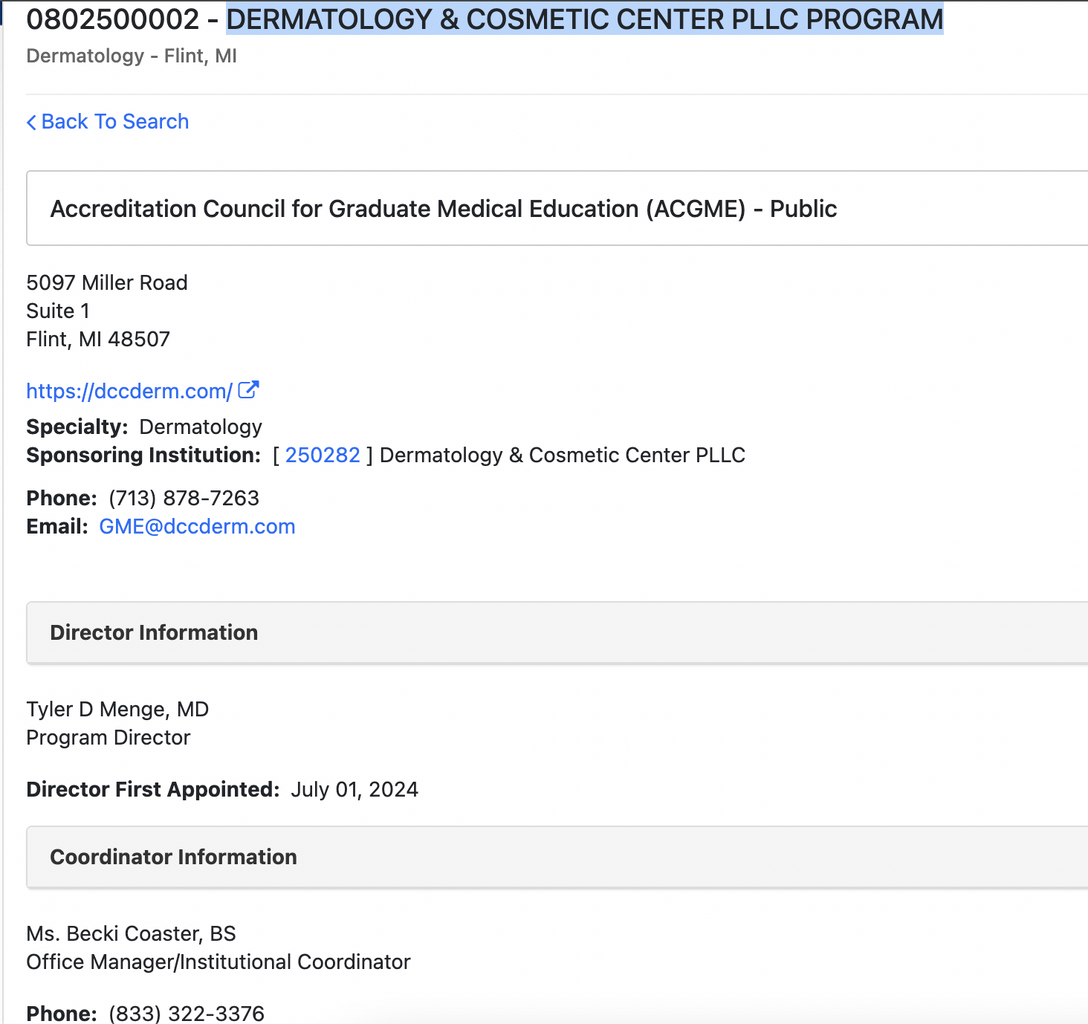Click the external link icon beside dccderm.com
Screen dimensions: 1088x1024
[x=249, y=390]
